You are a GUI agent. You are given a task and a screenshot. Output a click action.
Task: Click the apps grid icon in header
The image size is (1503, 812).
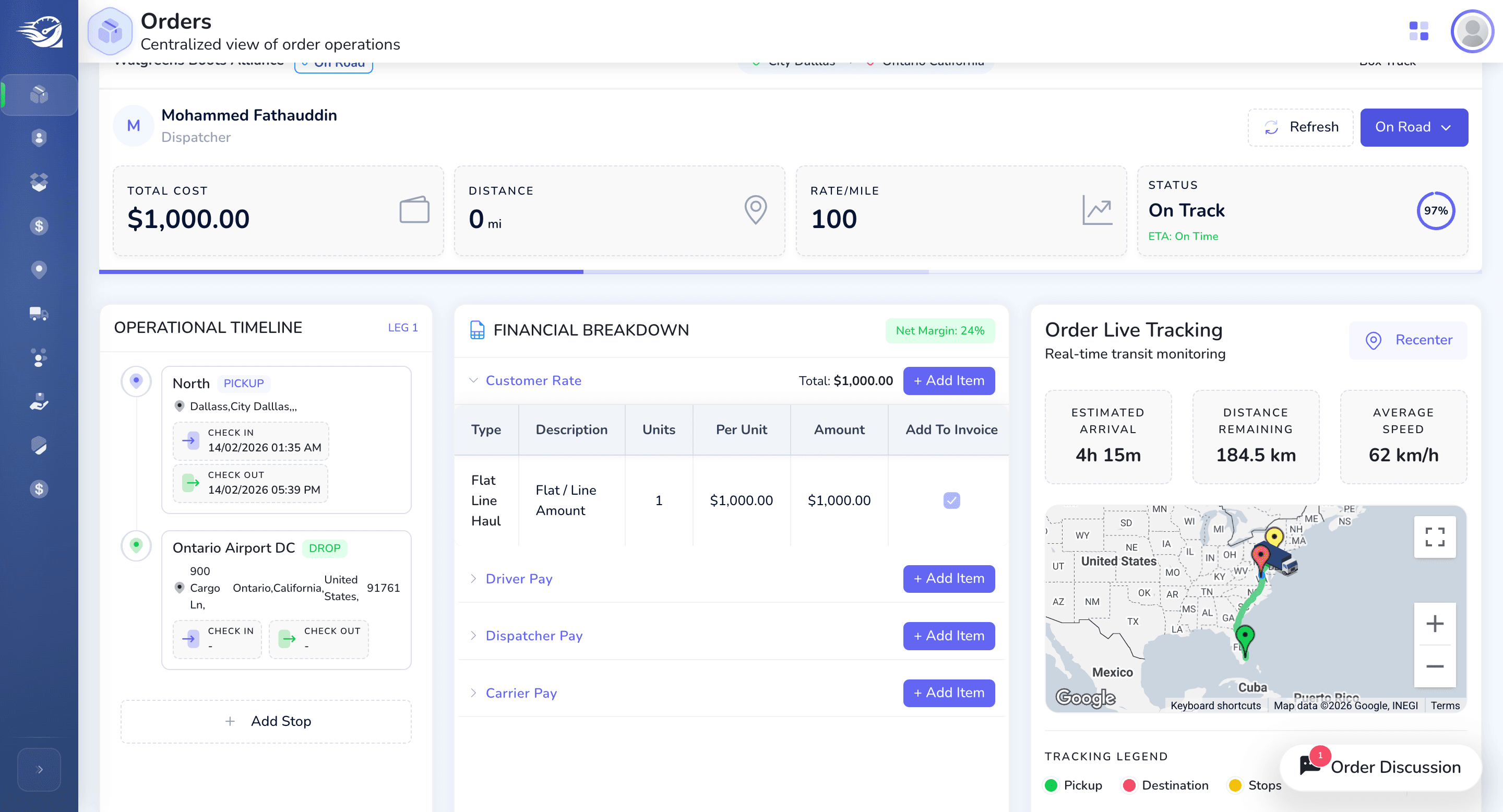click(1418, 31)
